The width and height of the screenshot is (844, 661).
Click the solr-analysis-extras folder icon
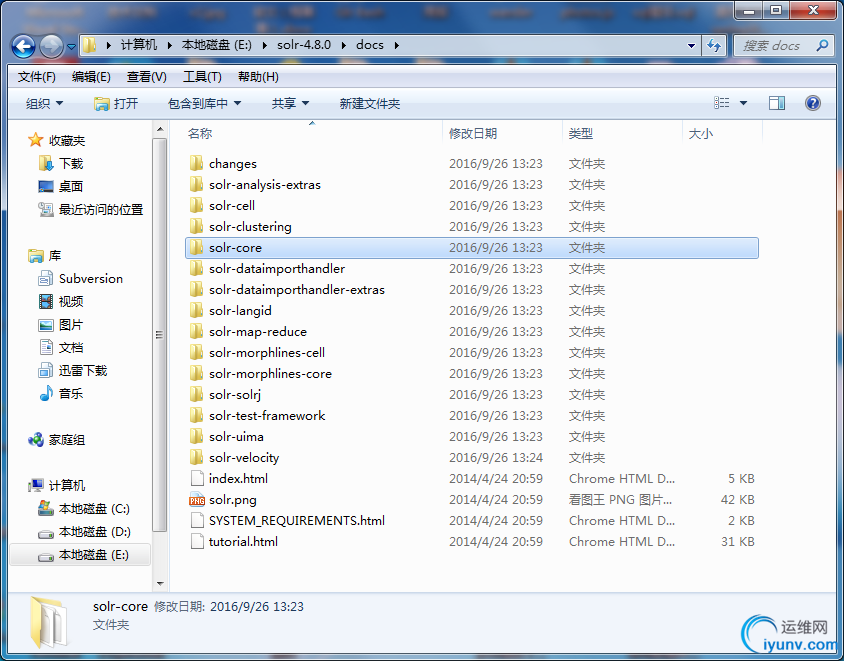point(196,184)
